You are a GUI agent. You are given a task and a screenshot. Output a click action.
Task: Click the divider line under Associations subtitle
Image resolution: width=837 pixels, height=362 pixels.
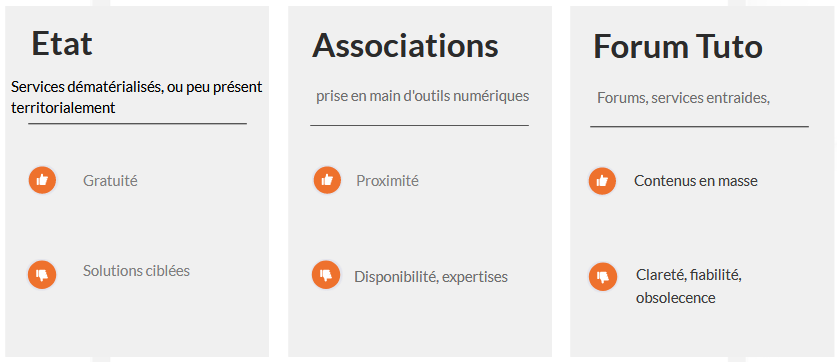pyautogui.click(x=420, y=125)
